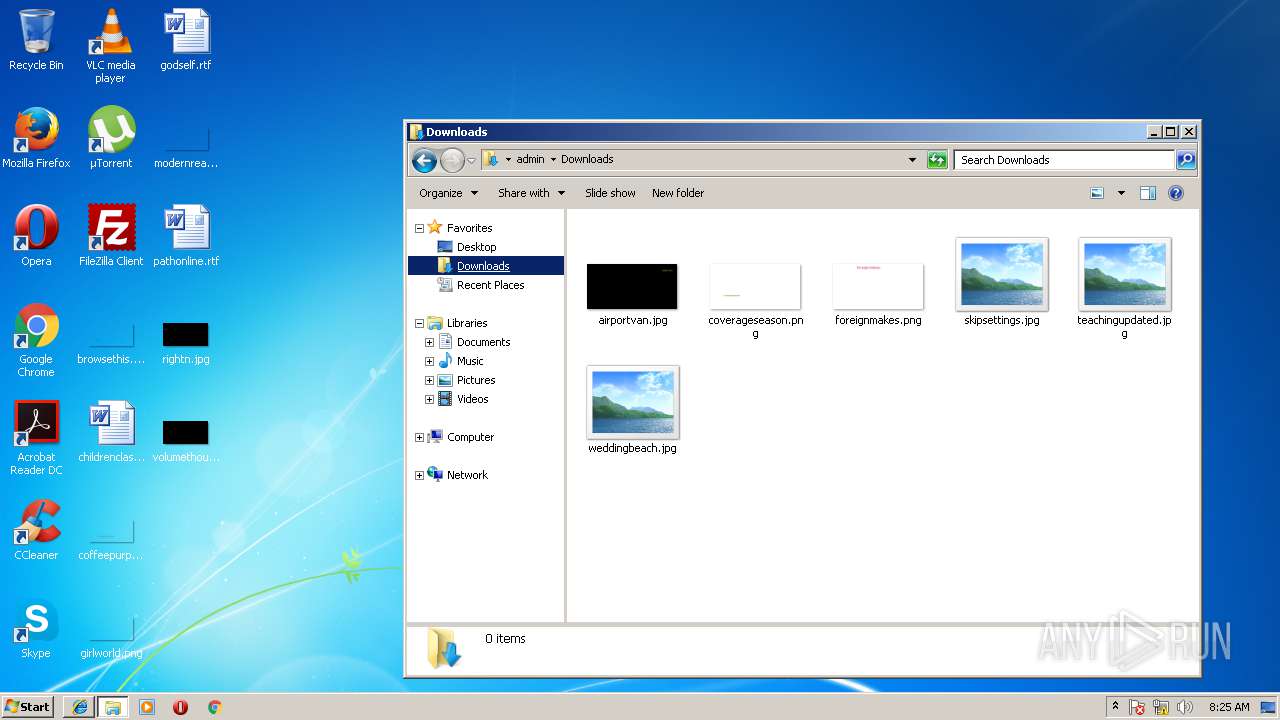Open Explorer help question-mark icon
The height and width of the screenshot is (720, 1280).
coord(1176,193)
